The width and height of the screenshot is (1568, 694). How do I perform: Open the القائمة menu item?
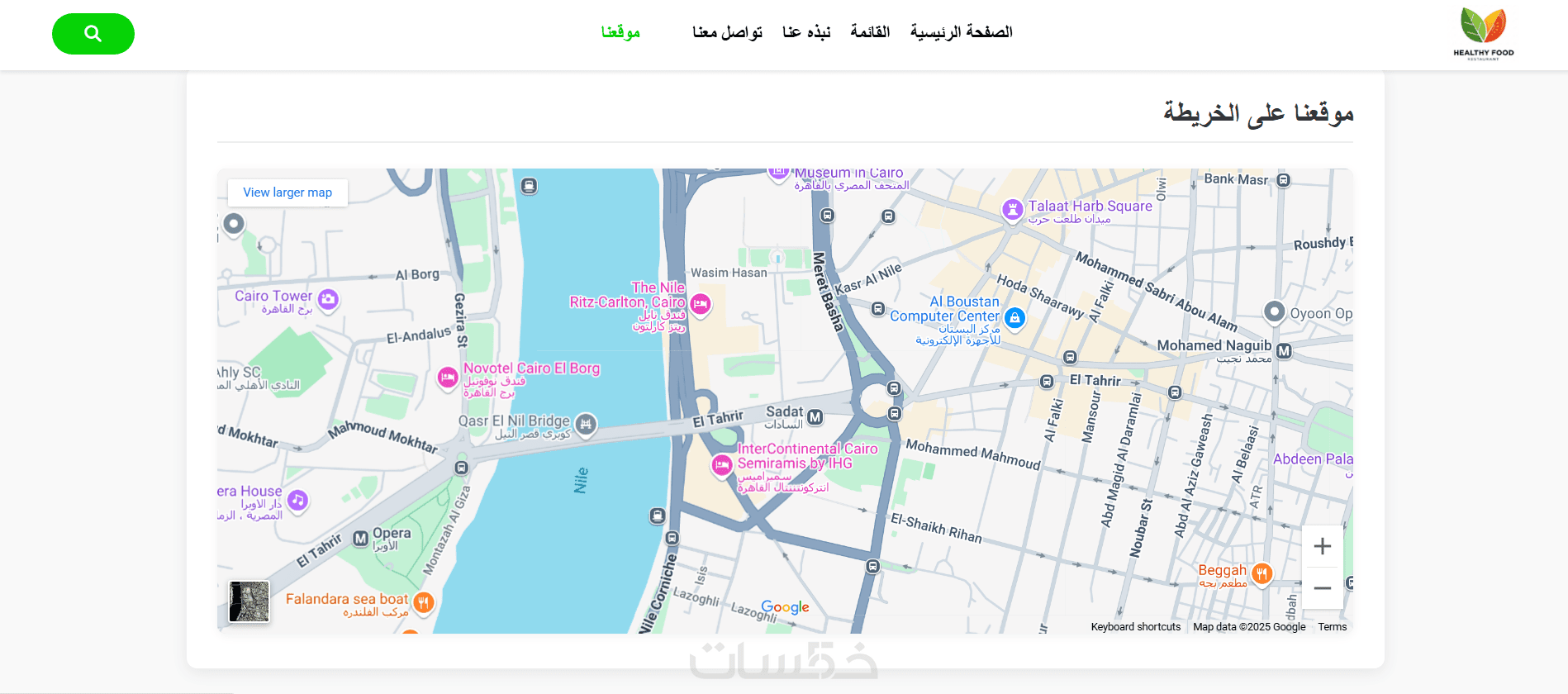[870, 32]
